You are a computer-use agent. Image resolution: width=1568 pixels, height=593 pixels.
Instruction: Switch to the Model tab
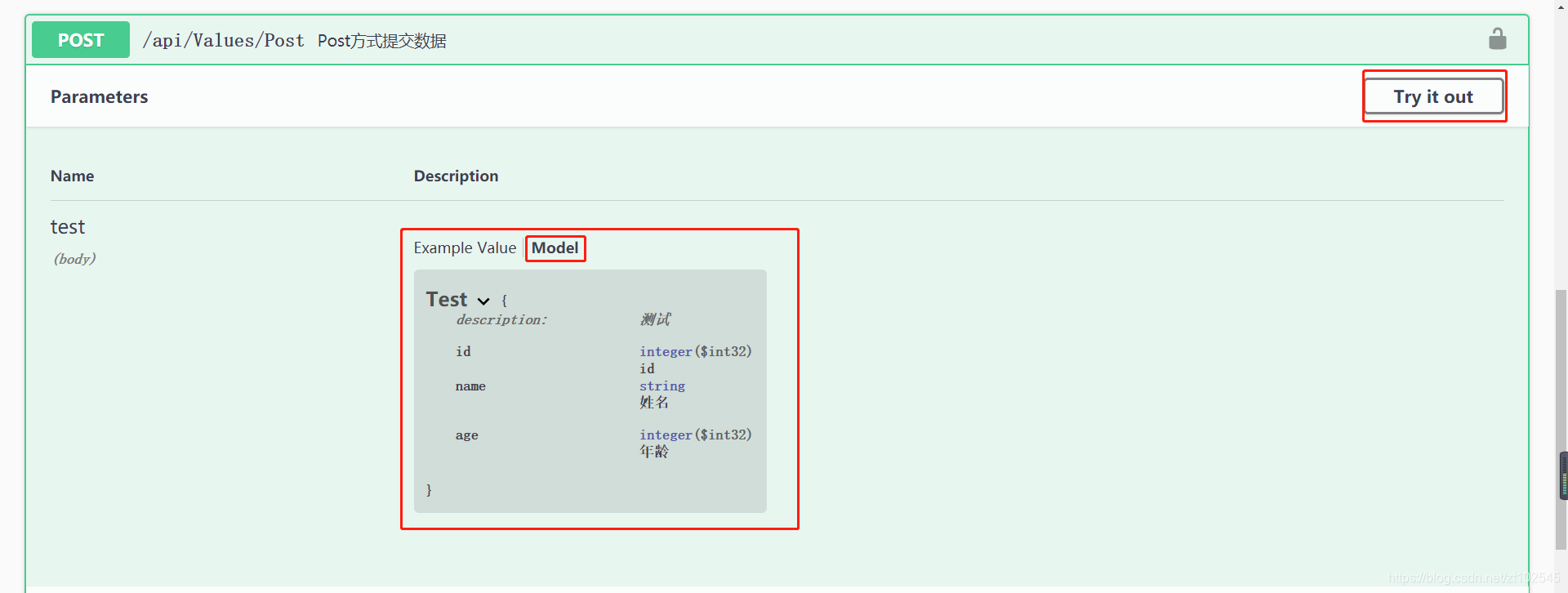tap(555, 247)
